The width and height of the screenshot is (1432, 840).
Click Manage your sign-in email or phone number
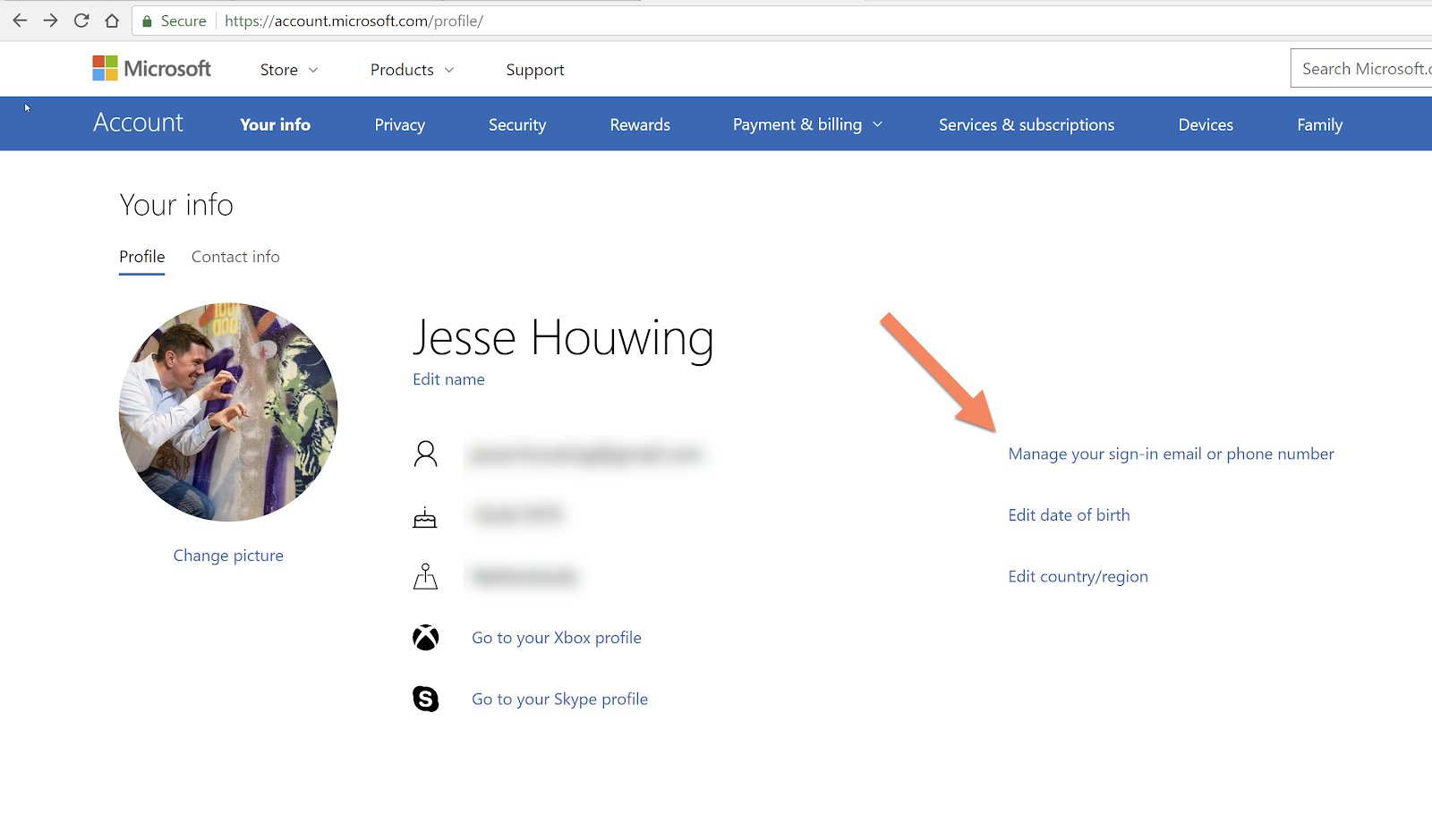point(1171,454)
